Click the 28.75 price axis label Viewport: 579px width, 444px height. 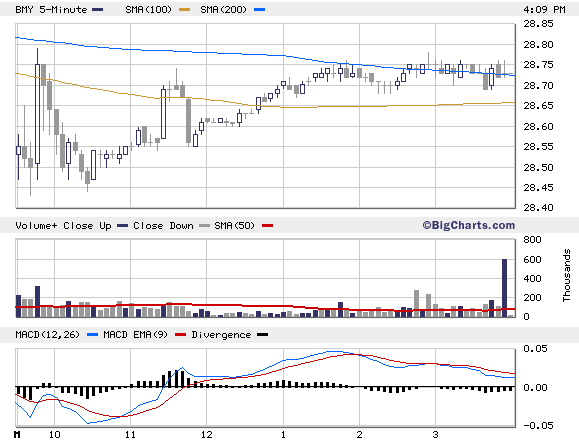click(538, 65)
